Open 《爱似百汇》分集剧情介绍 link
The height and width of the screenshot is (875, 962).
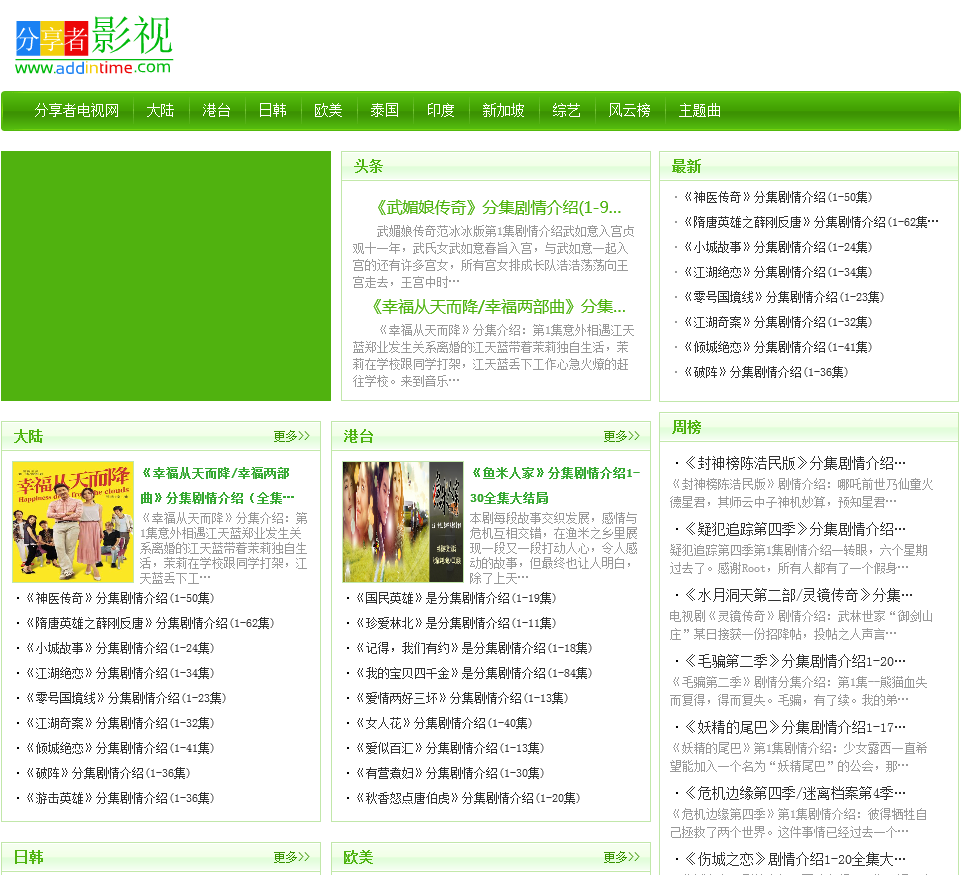(450, 748)
